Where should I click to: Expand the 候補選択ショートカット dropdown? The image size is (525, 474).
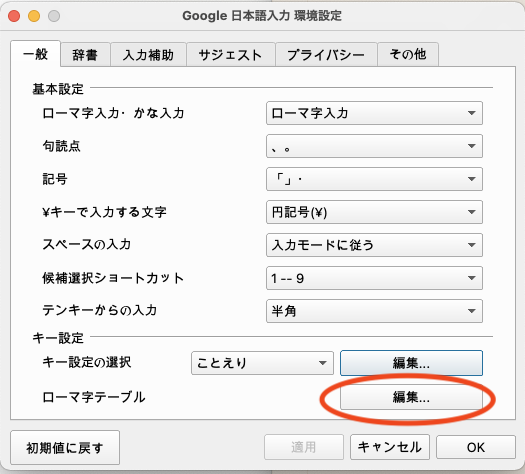pyautogui.click(x=374, y=278)
